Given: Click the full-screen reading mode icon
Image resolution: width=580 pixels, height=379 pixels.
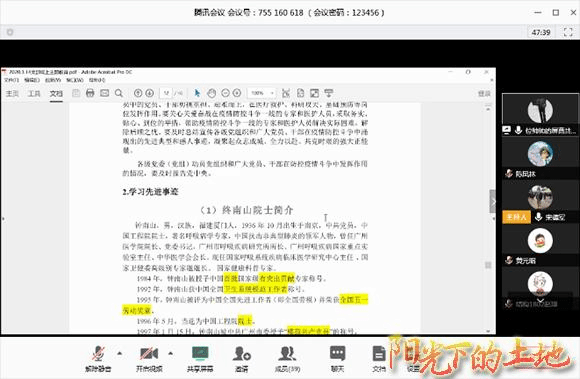Looking at the screenshot, I should [x=314, y=93].
